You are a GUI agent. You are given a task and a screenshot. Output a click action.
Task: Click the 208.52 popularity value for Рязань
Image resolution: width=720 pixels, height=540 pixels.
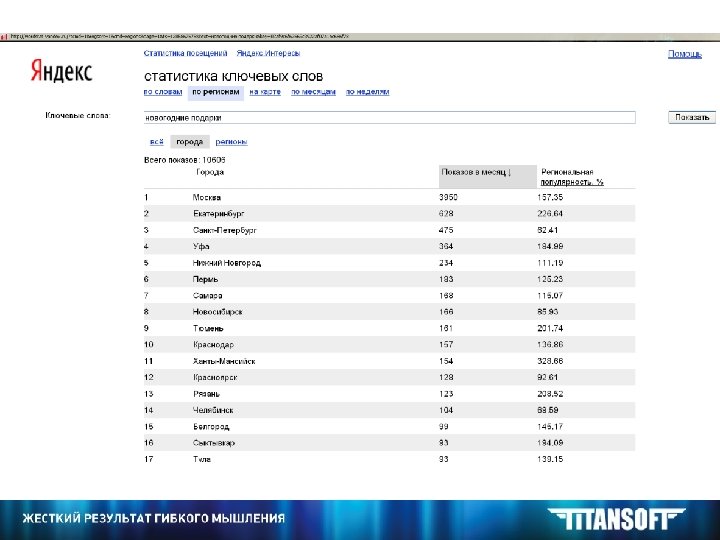click(550, 394)
